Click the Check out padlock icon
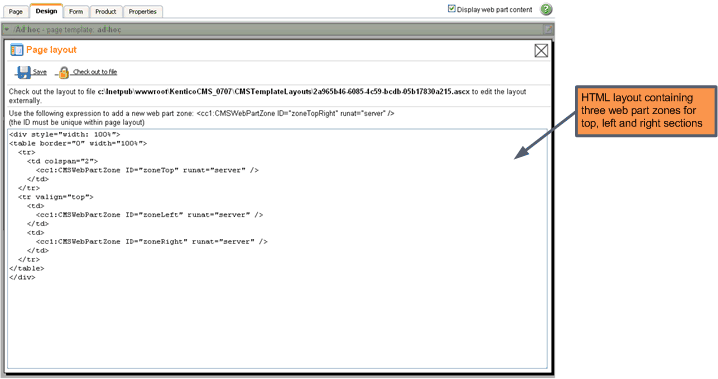718x379 pixels. (63, 72)
